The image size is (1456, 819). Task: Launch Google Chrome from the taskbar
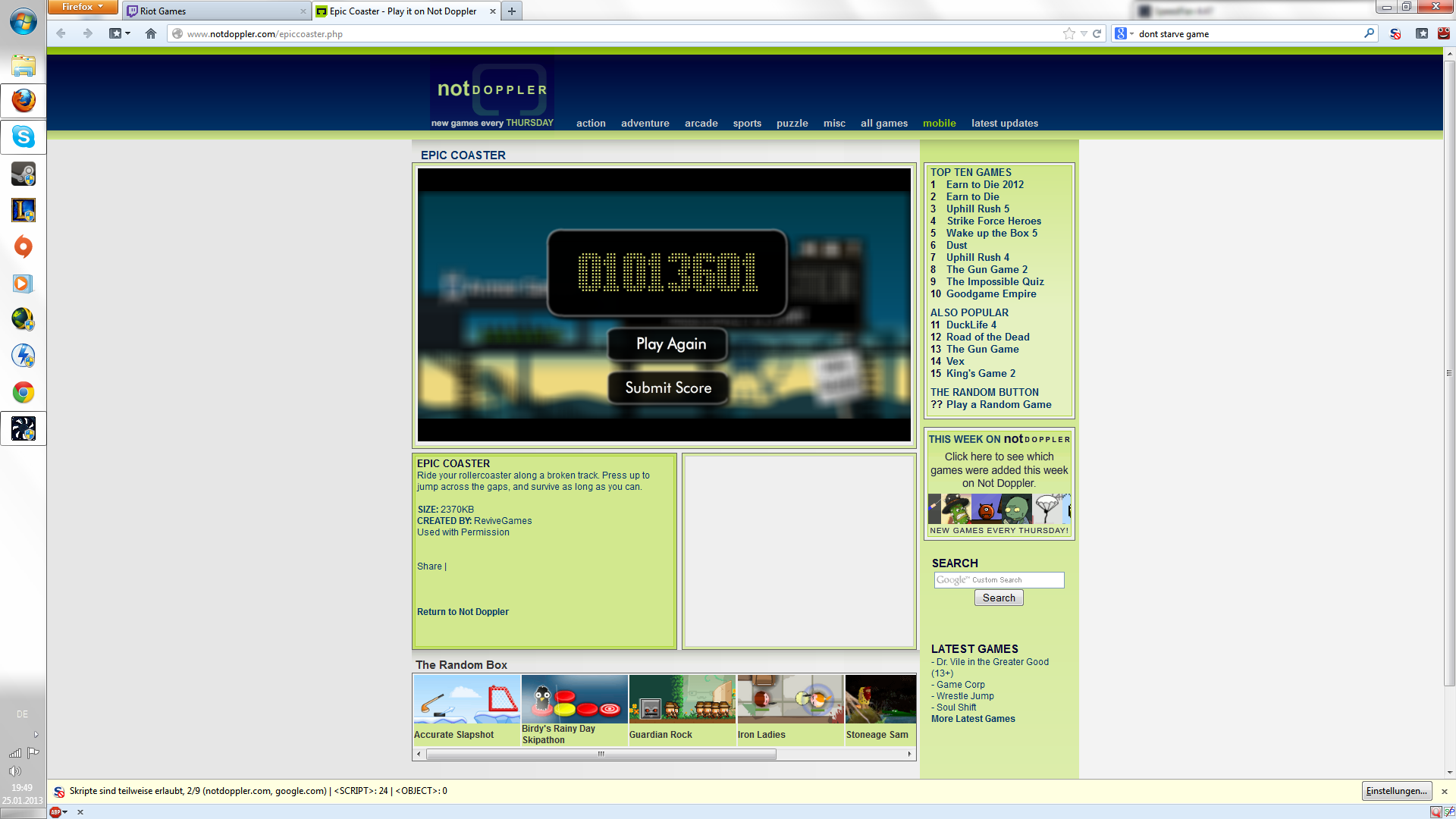(24, 392)
